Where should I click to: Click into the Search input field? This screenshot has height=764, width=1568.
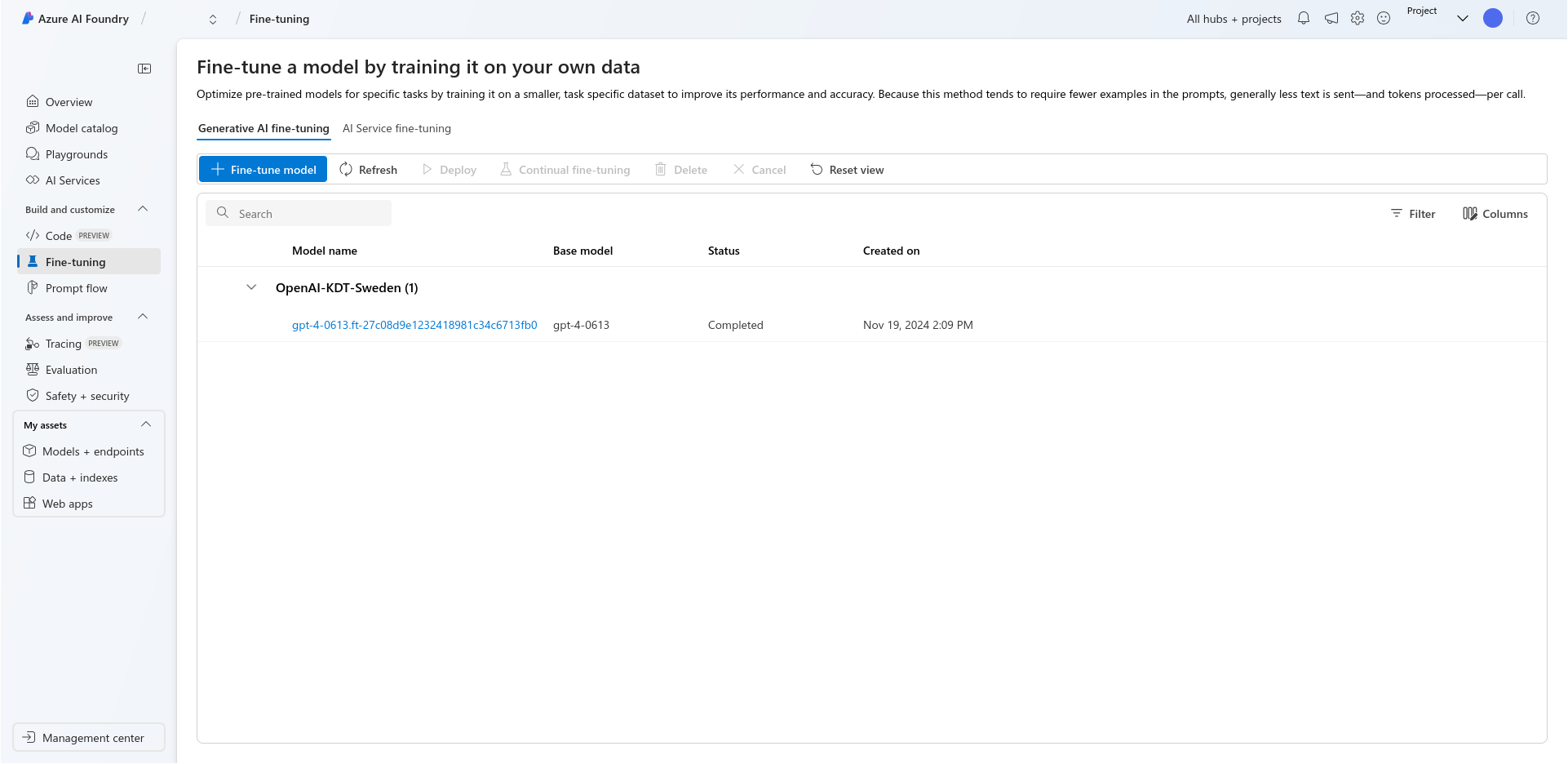(x=299, y=213)
